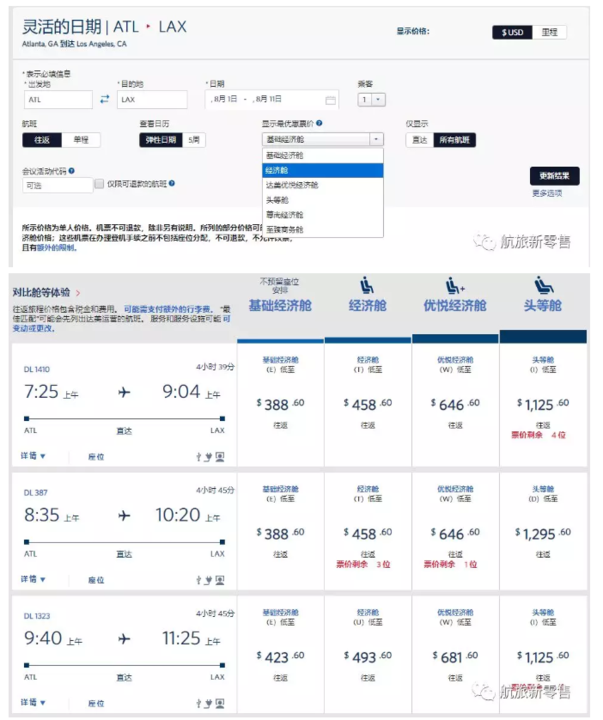Image resolution: width=603 pixels, height=720 pixels.
Task: Select Delta Comfort+ option in dropdown
Action: [x=322, y=185]
